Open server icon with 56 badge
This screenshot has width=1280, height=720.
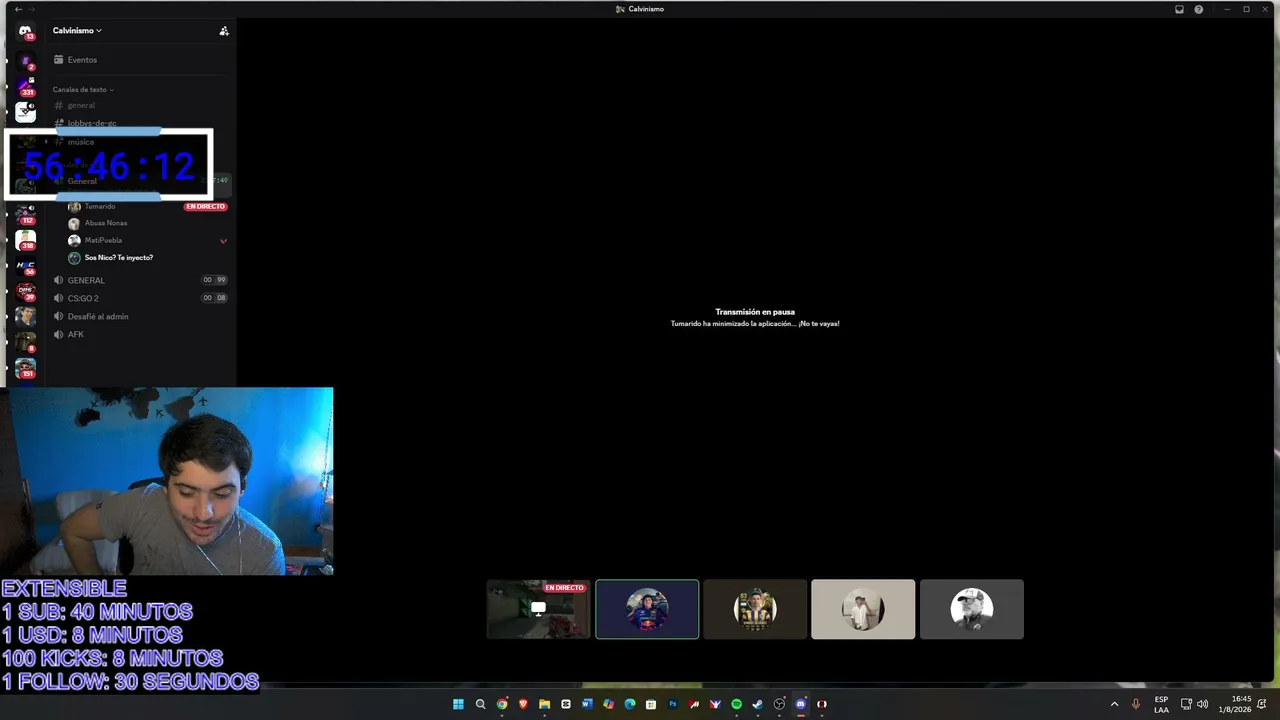pyautogui.click(x=26, y=267)
